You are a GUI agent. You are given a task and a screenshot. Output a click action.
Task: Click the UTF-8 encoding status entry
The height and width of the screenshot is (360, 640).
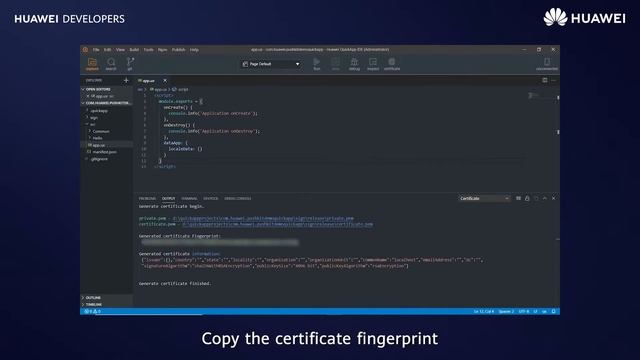pos(524,311)
